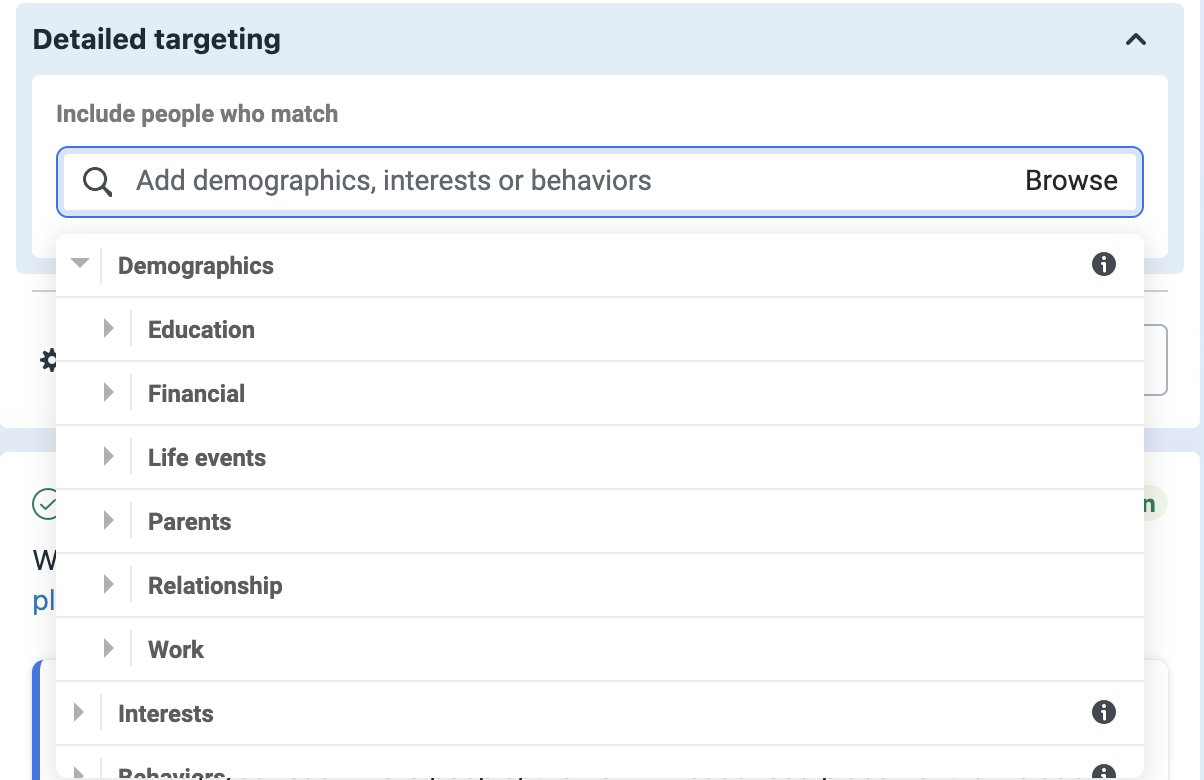Click the green checkmark circle icon
This screenshot has height=780, width=1204.
[45, 504]
